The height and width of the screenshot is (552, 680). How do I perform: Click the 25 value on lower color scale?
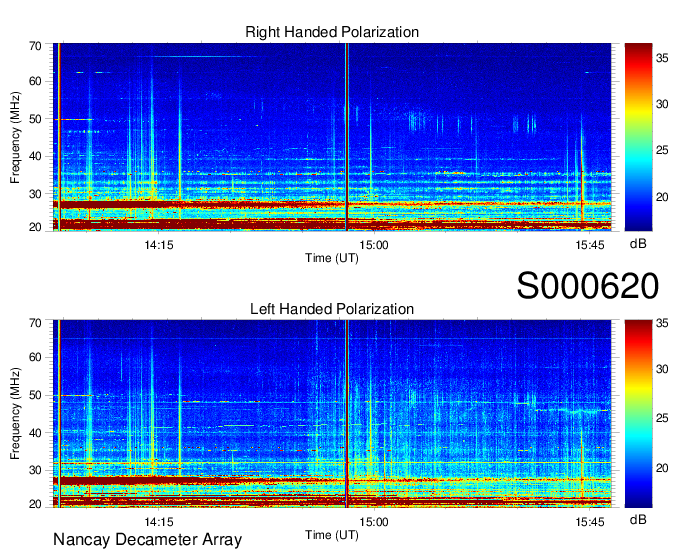662,419
